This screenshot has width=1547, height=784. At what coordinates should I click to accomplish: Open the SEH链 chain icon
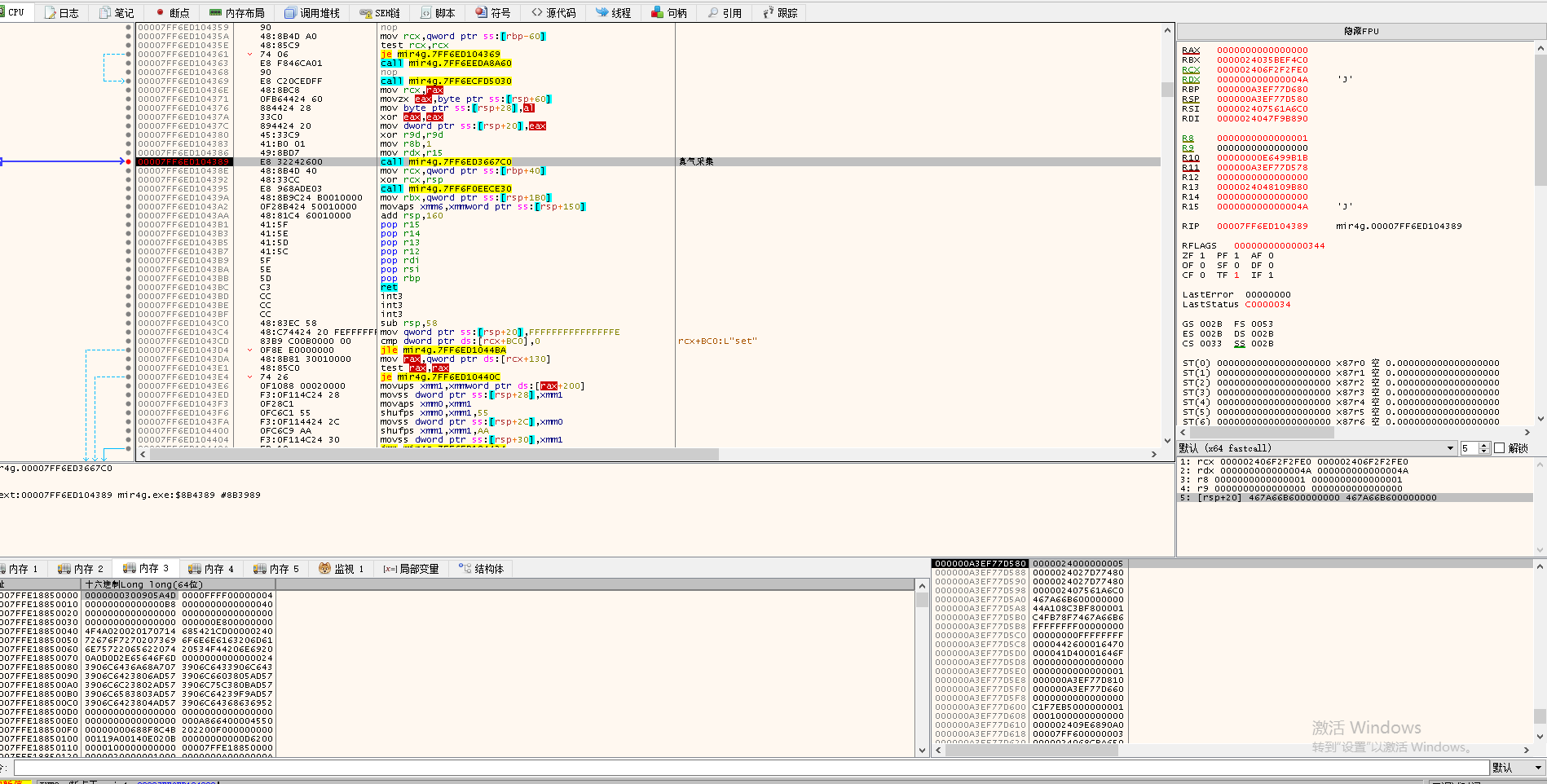pyautogui.click(x=365, y=13)
